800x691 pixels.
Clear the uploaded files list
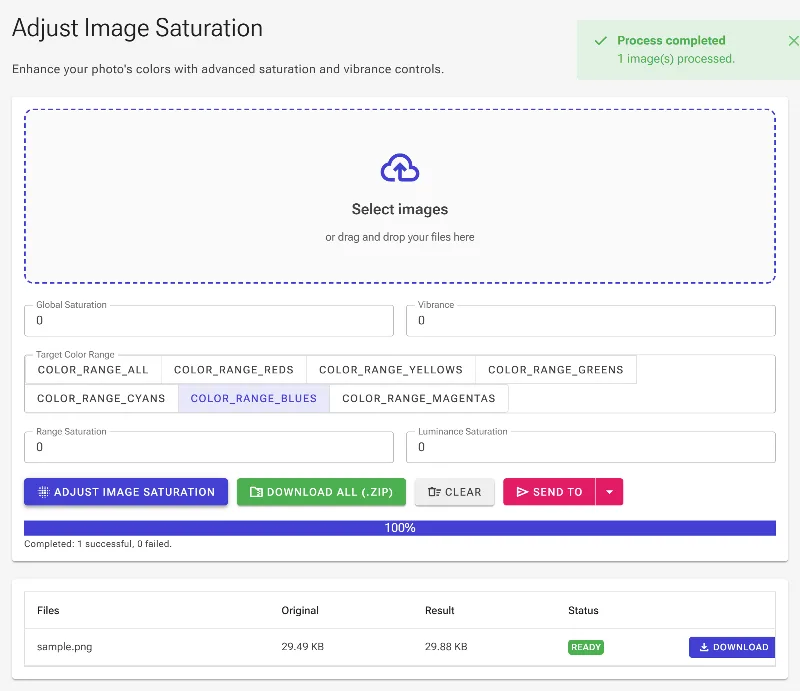455,491
